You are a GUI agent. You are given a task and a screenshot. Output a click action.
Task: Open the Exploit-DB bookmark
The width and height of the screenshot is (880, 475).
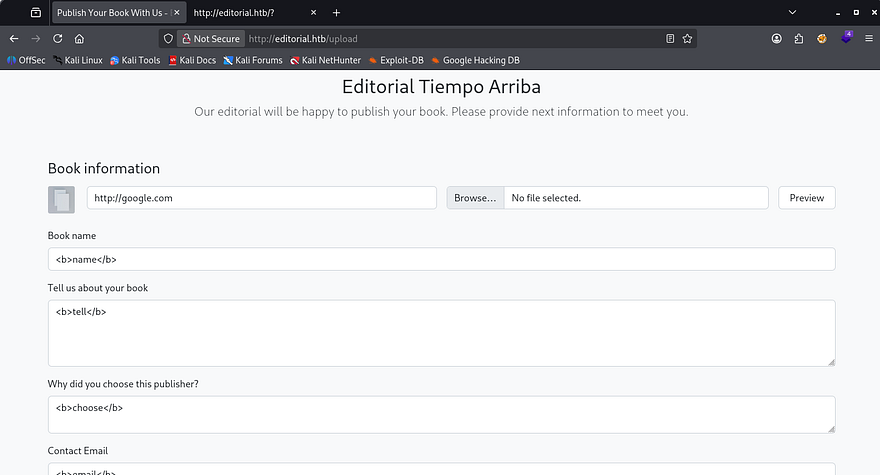(395, 60)
